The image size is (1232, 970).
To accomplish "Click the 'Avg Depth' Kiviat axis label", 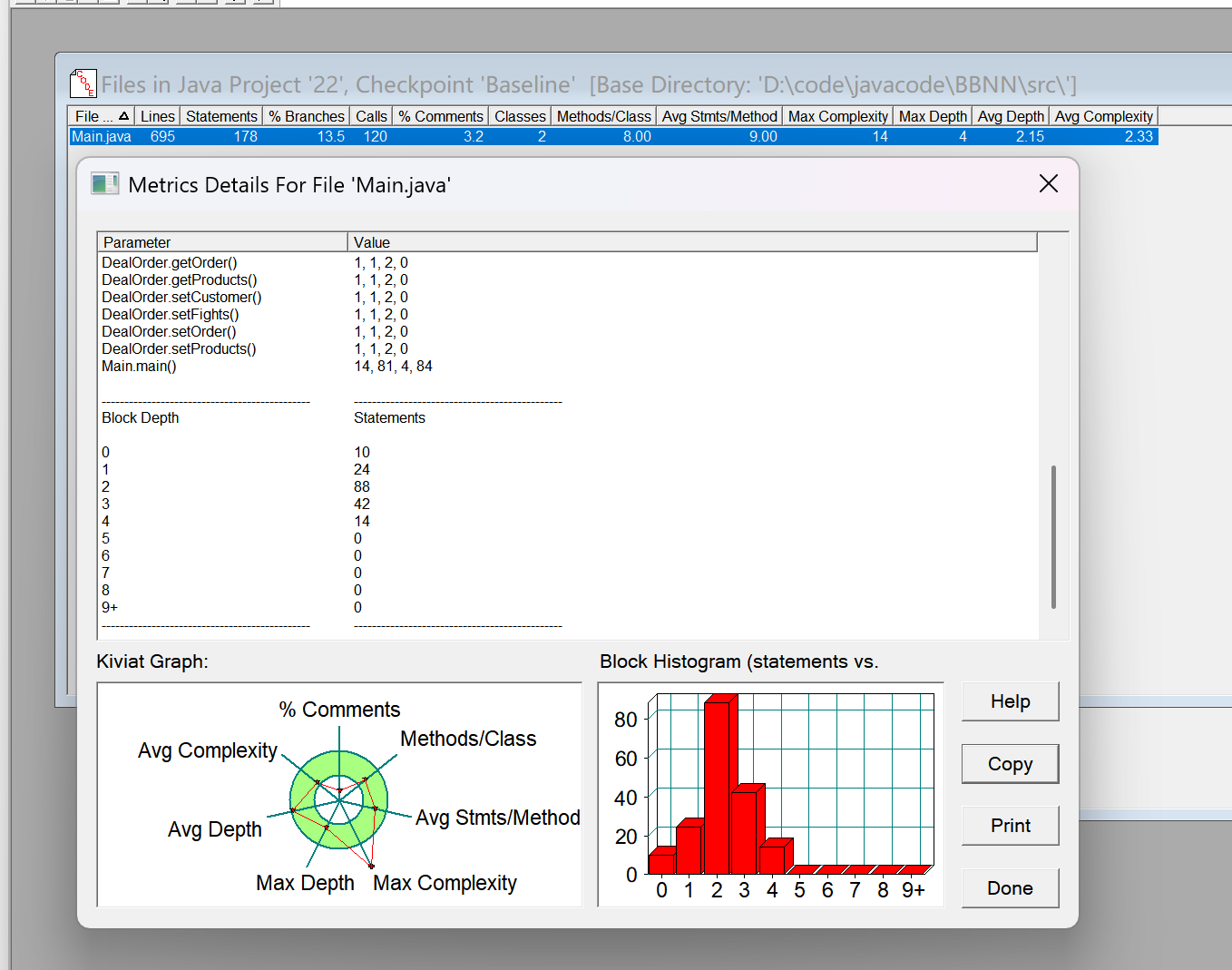I will tap(215, 829).
